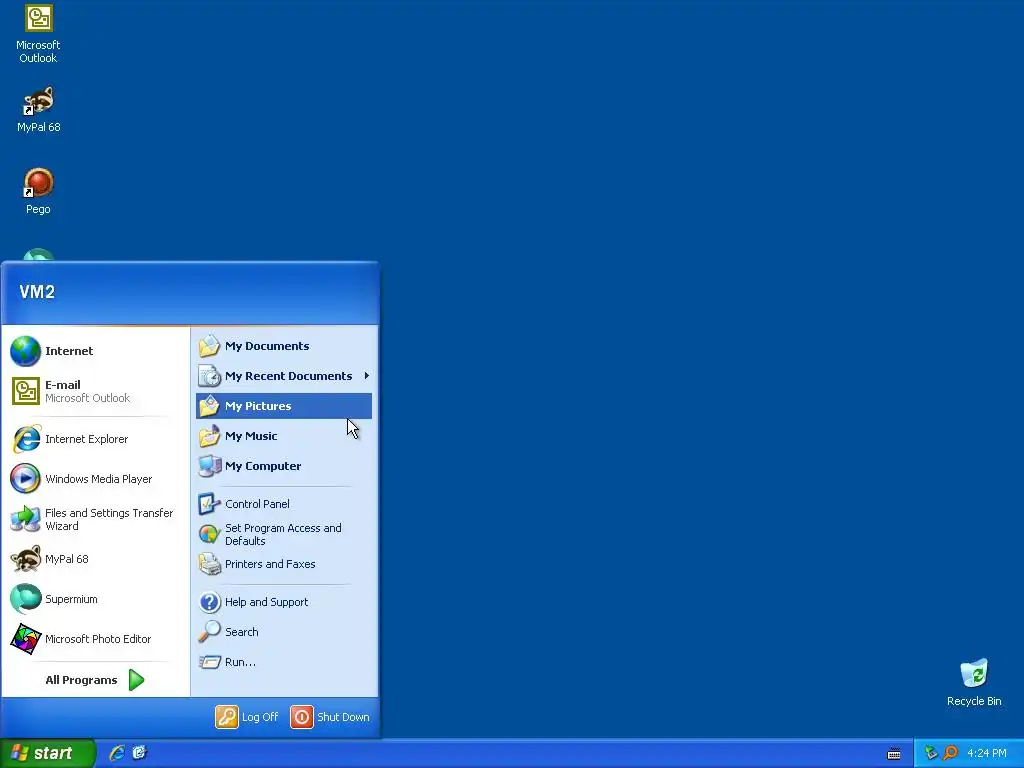Image resolution: width=1024 pixels, height=768 pixels.
Task: Launch Internet Explorer from Quick Launch
Action: coord(117,753)
